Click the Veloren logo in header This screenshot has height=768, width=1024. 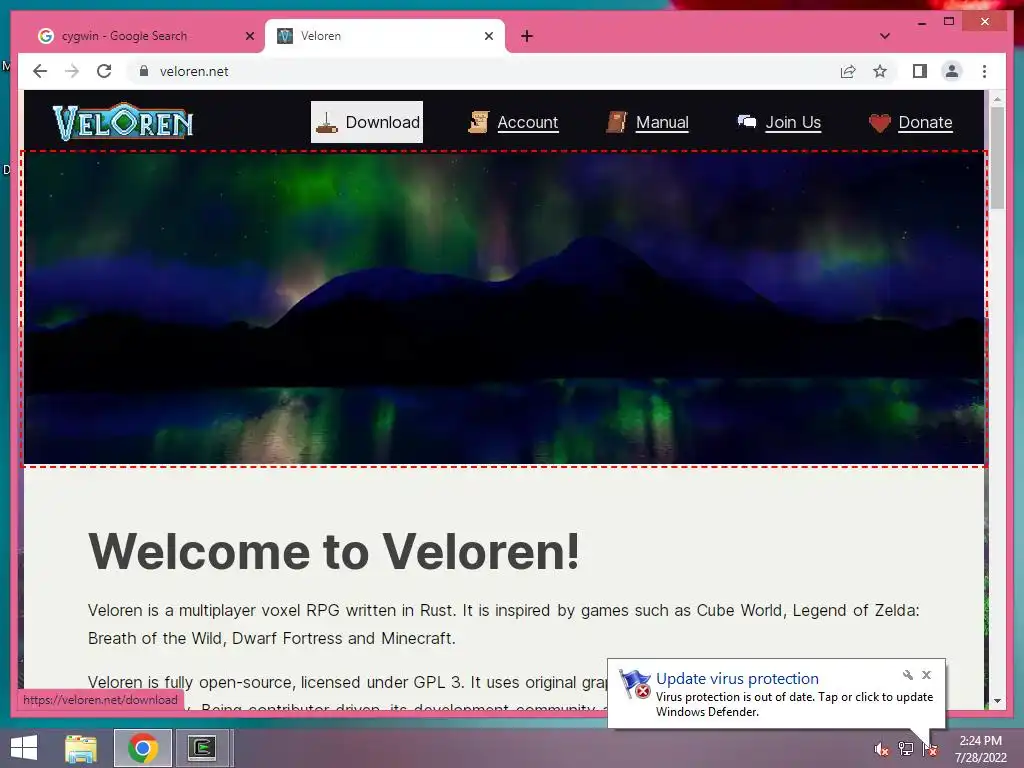click(123, 121)
